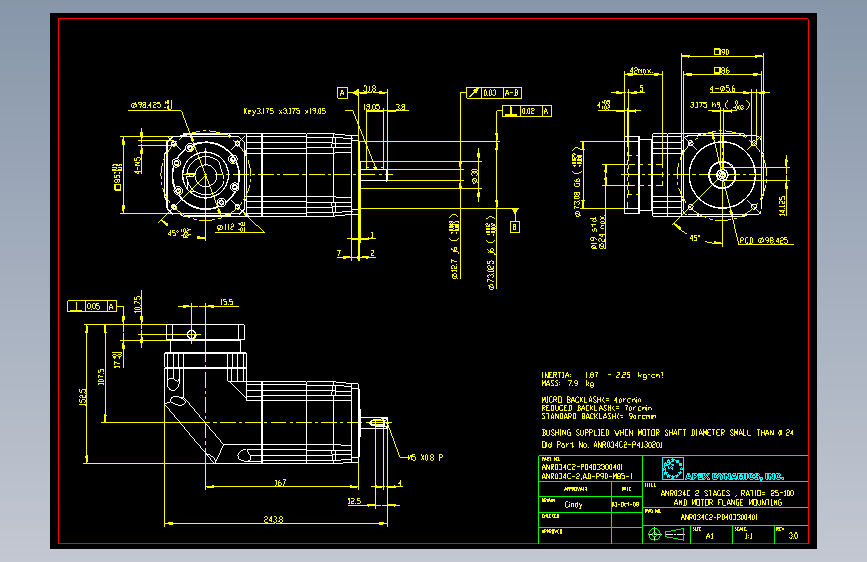
Task: Select the 42max. dimension
Action: coord(641,71)
